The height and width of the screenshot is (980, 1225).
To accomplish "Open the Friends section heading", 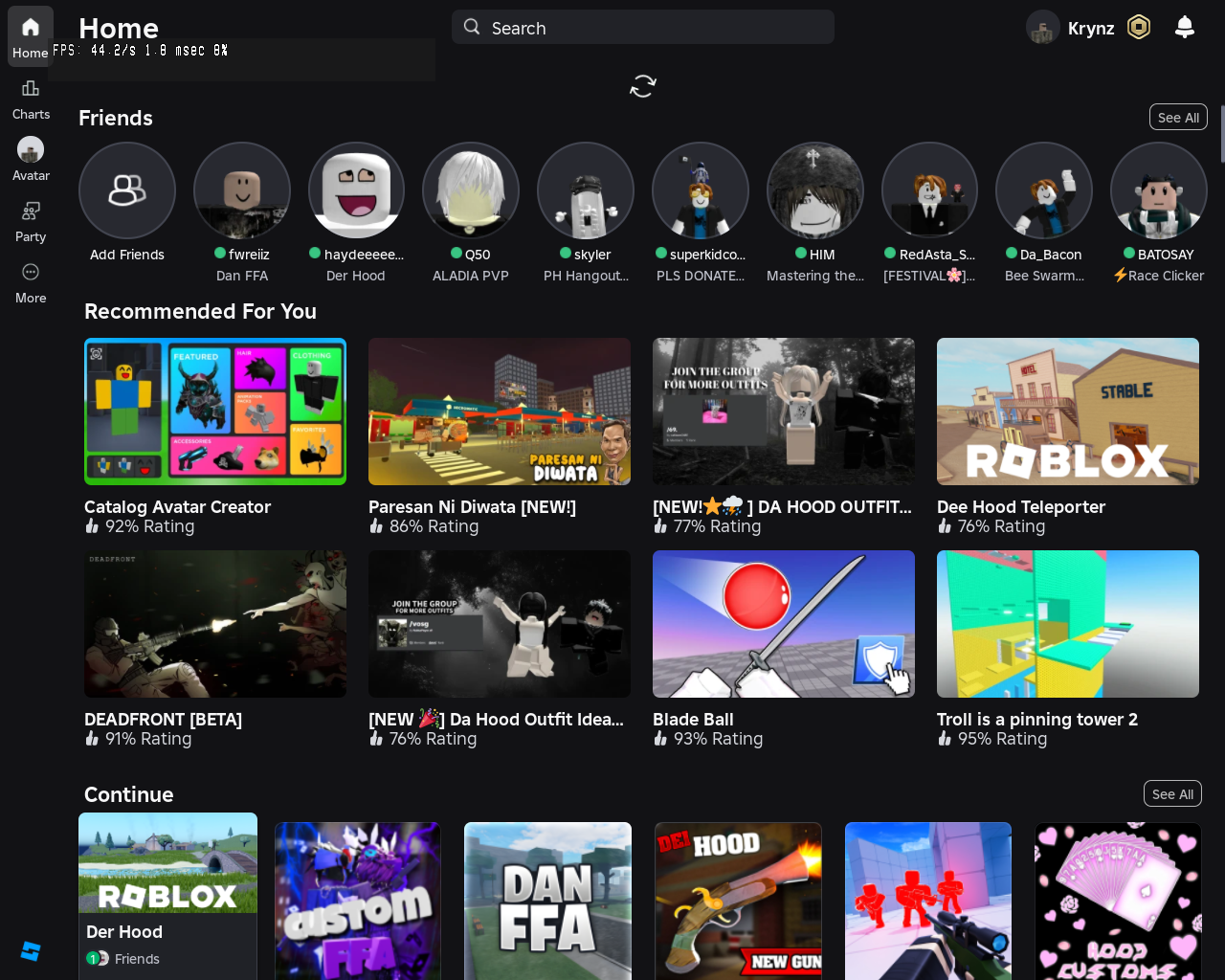I will 116,118.
